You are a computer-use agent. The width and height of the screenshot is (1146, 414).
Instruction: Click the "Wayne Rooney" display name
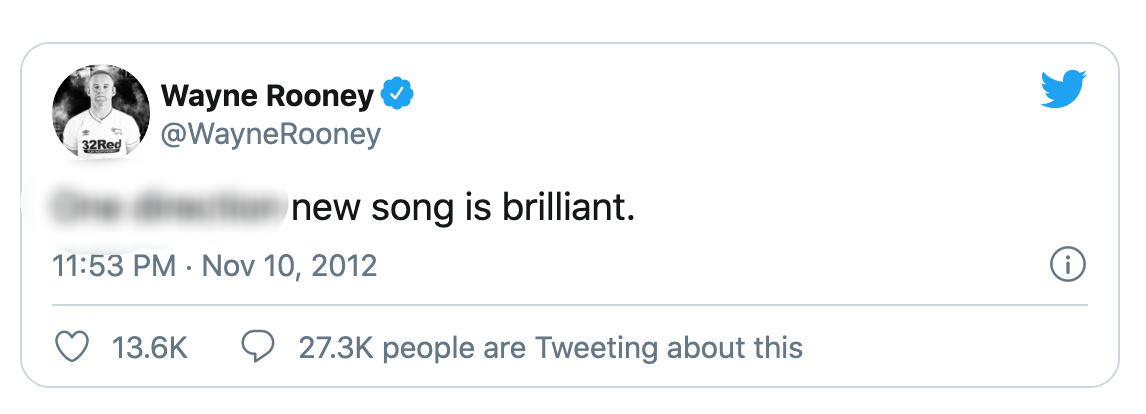[267, 96]
